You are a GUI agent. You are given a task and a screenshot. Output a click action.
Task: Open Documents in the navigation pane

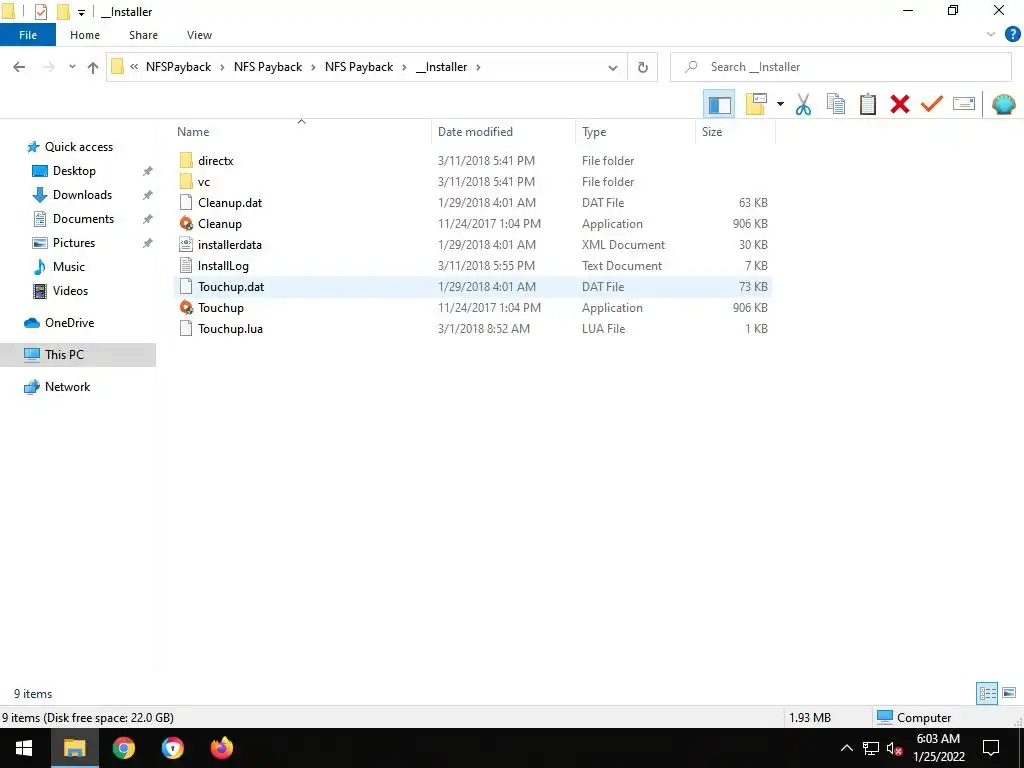83,219
